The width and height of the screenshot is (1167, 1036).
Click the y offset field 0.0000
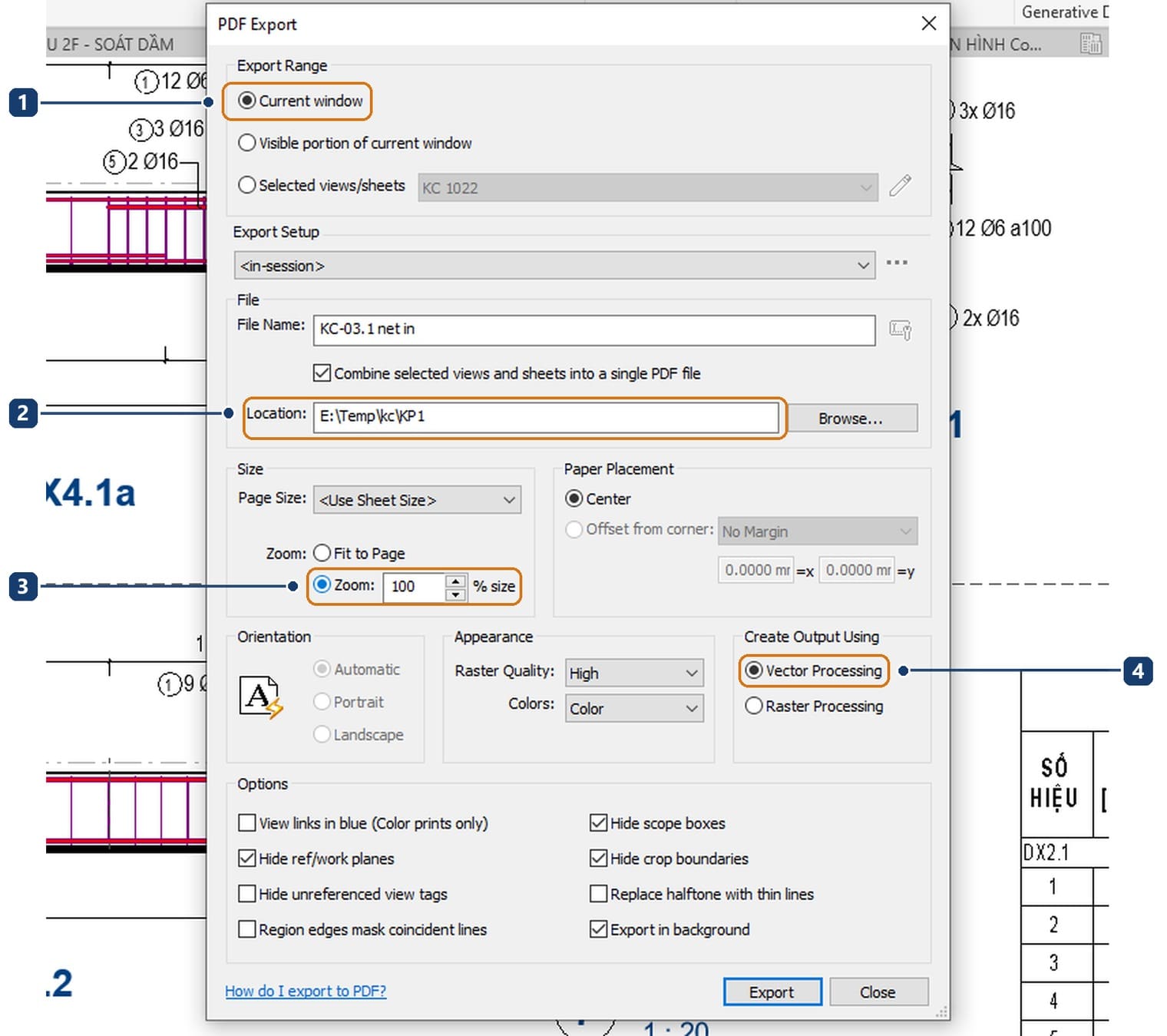pyautogui.click(x=857, y=571)
